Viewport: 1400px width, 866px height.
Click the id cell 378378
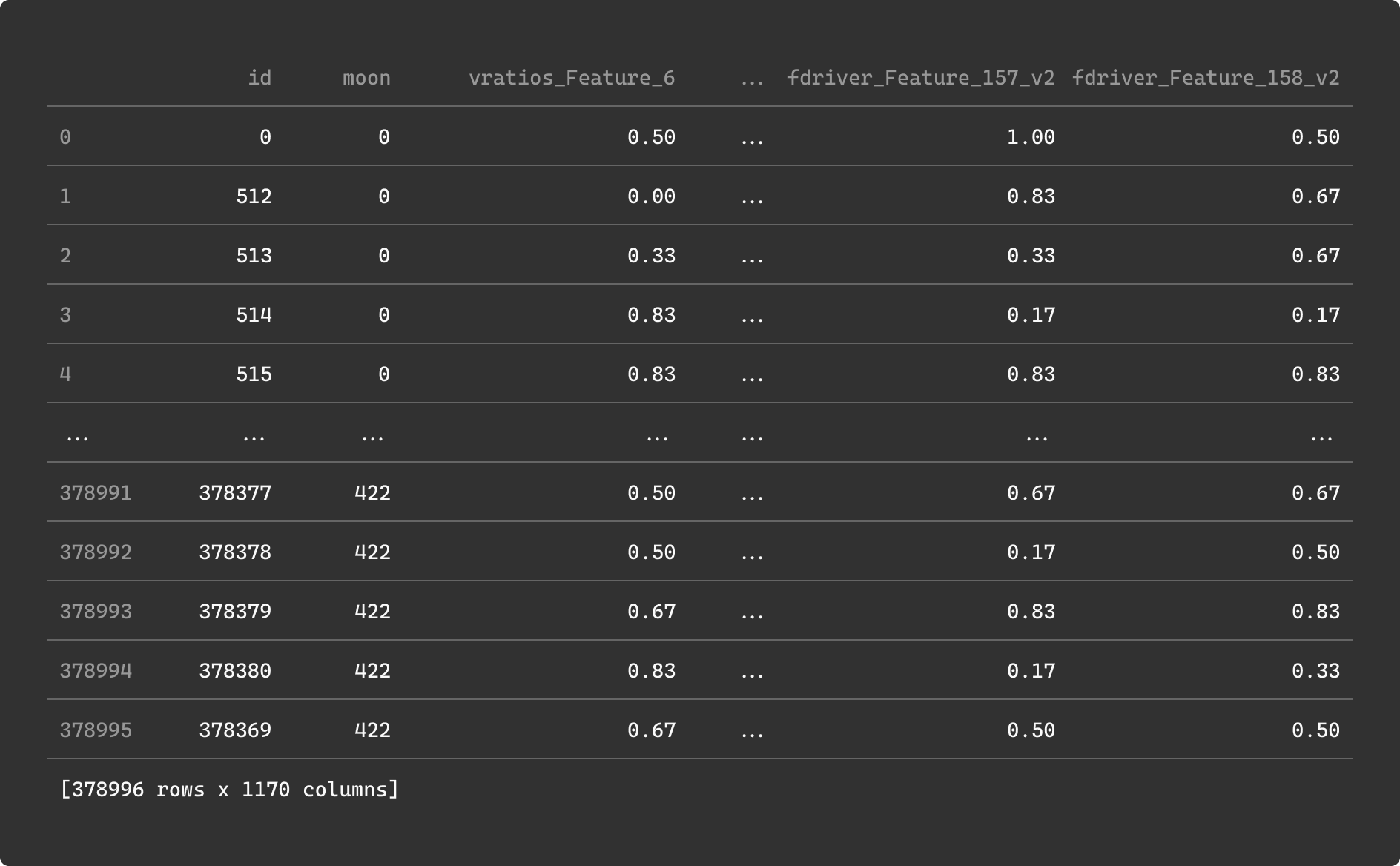tap(235, 552)
